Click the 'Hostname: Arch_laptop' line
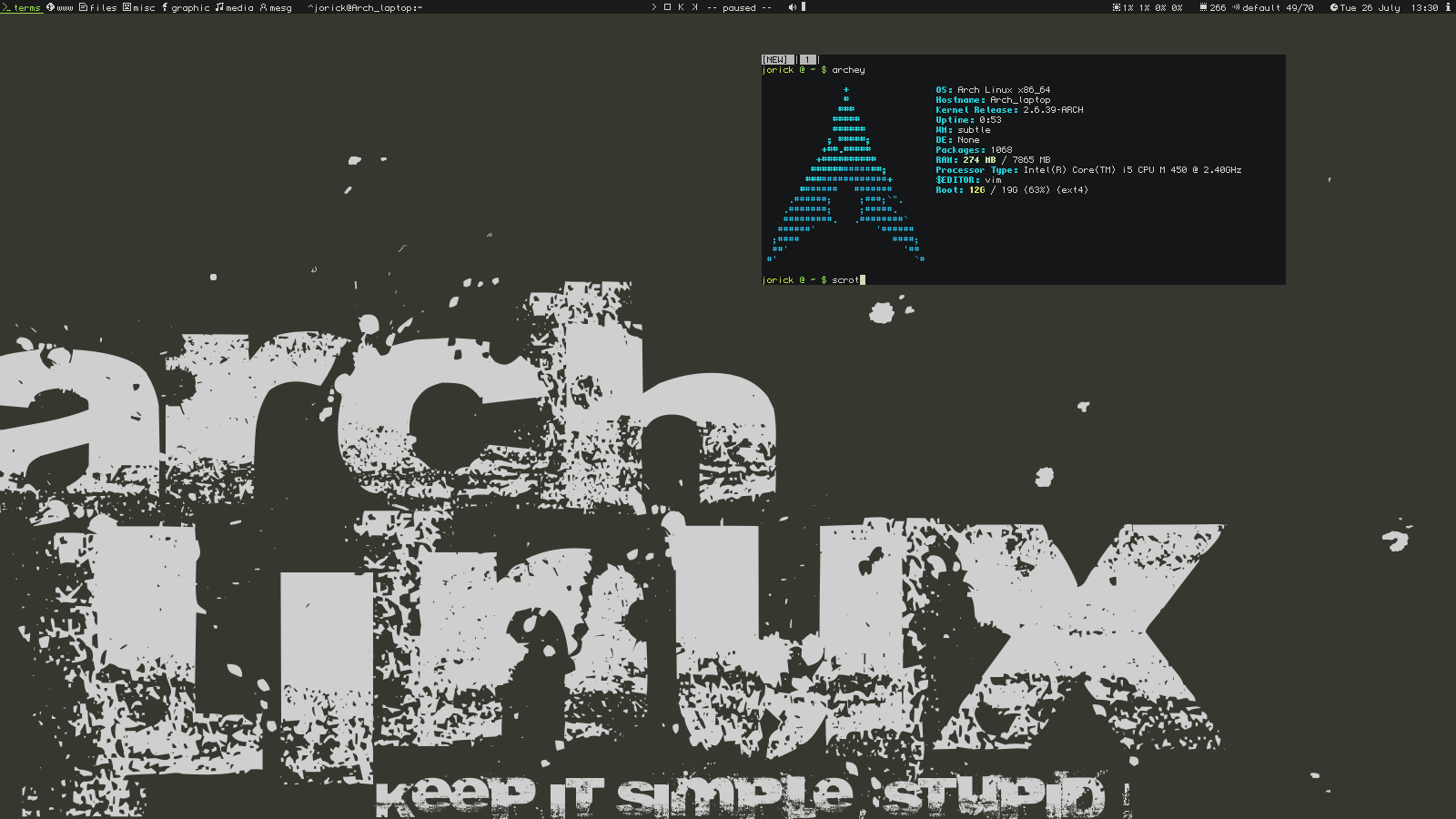This screenshot has height=819, width=1456. click(993, 100)
